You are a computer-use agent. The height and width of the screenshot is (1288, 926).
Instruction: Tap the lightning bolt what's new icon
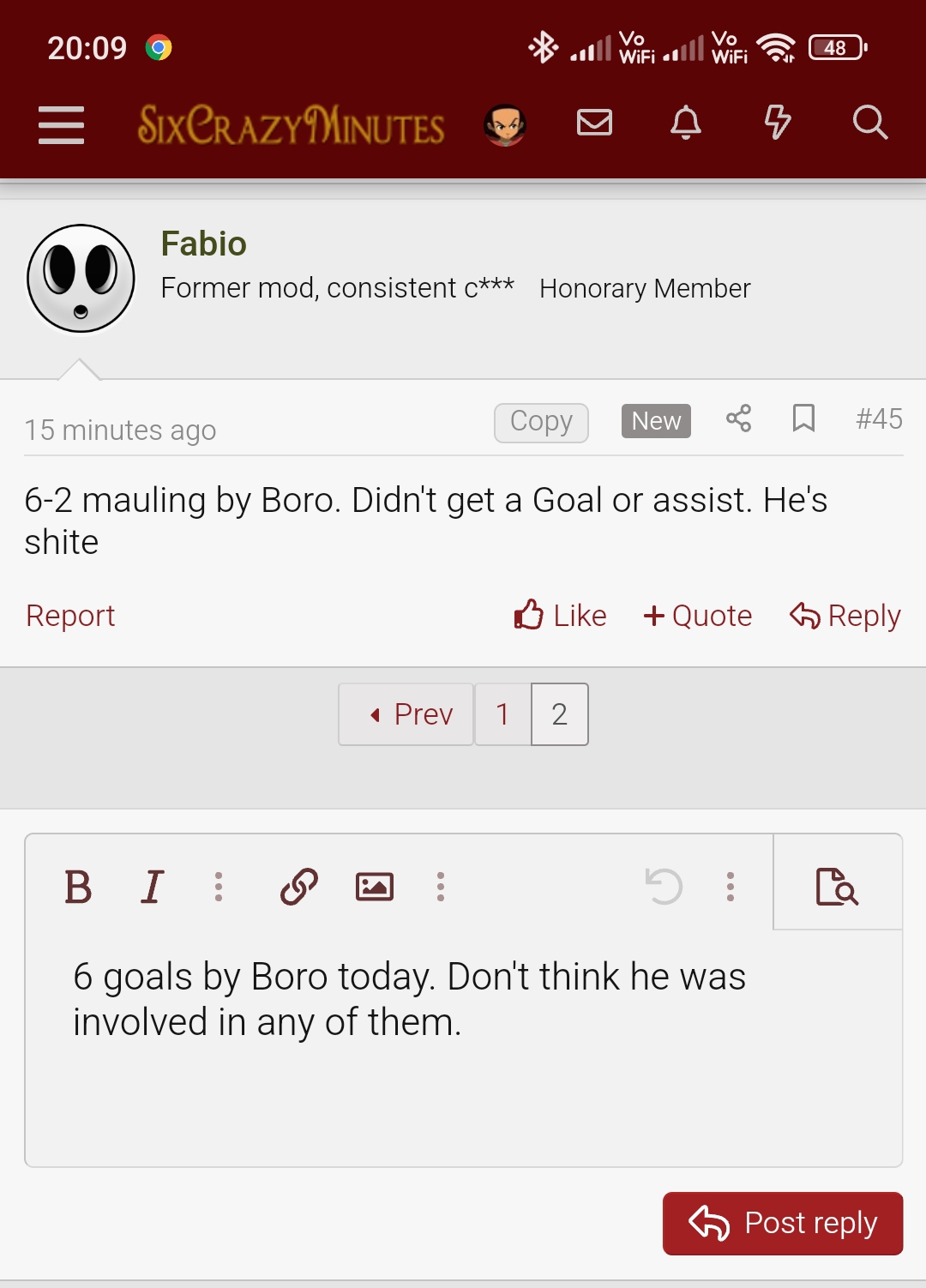click(777, 123)
